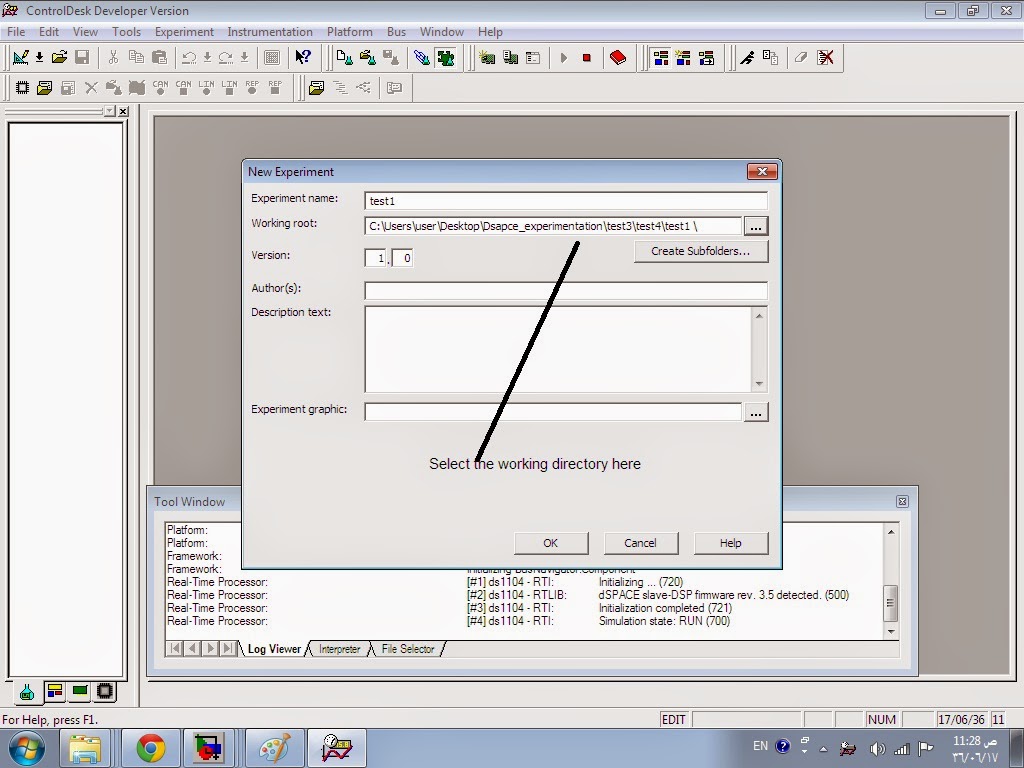This screenshot has width=1024, height=768.
Task: Click the Author(s) input field
Action: (565, 291)
